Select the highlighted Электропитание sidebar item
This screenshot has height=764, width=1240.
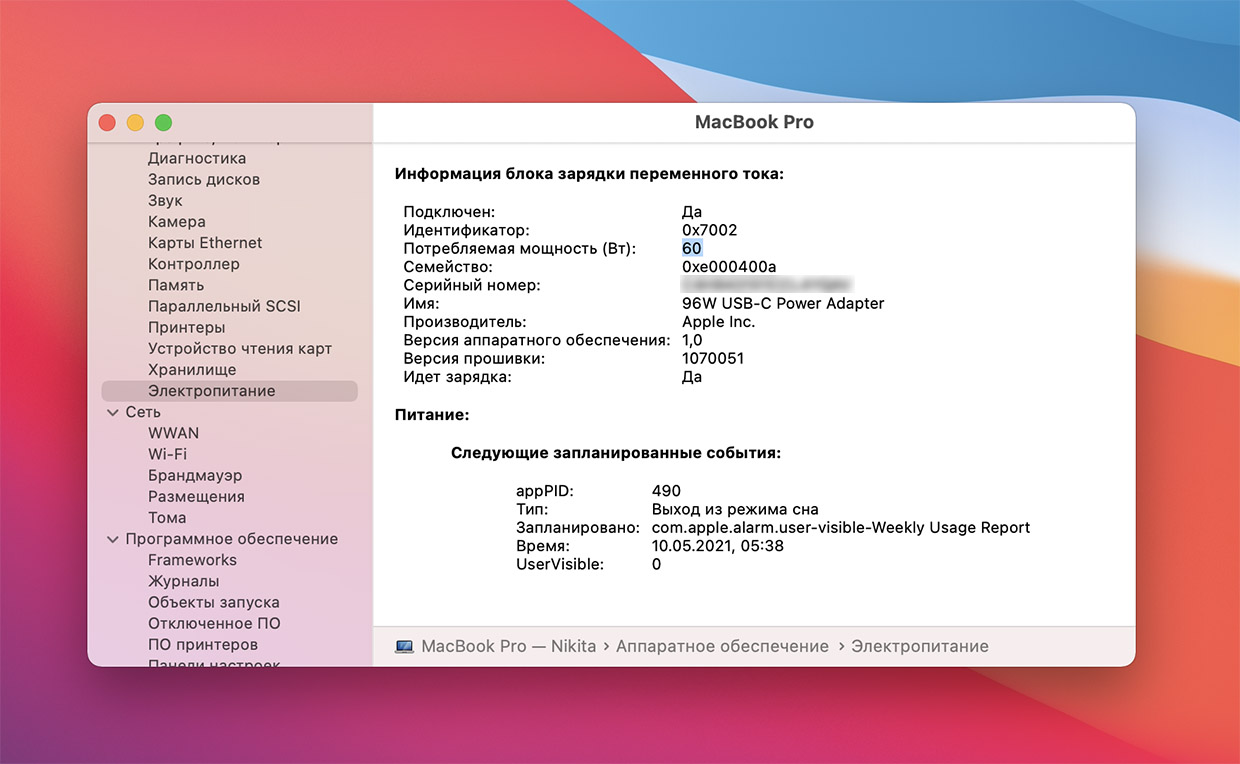229,391
